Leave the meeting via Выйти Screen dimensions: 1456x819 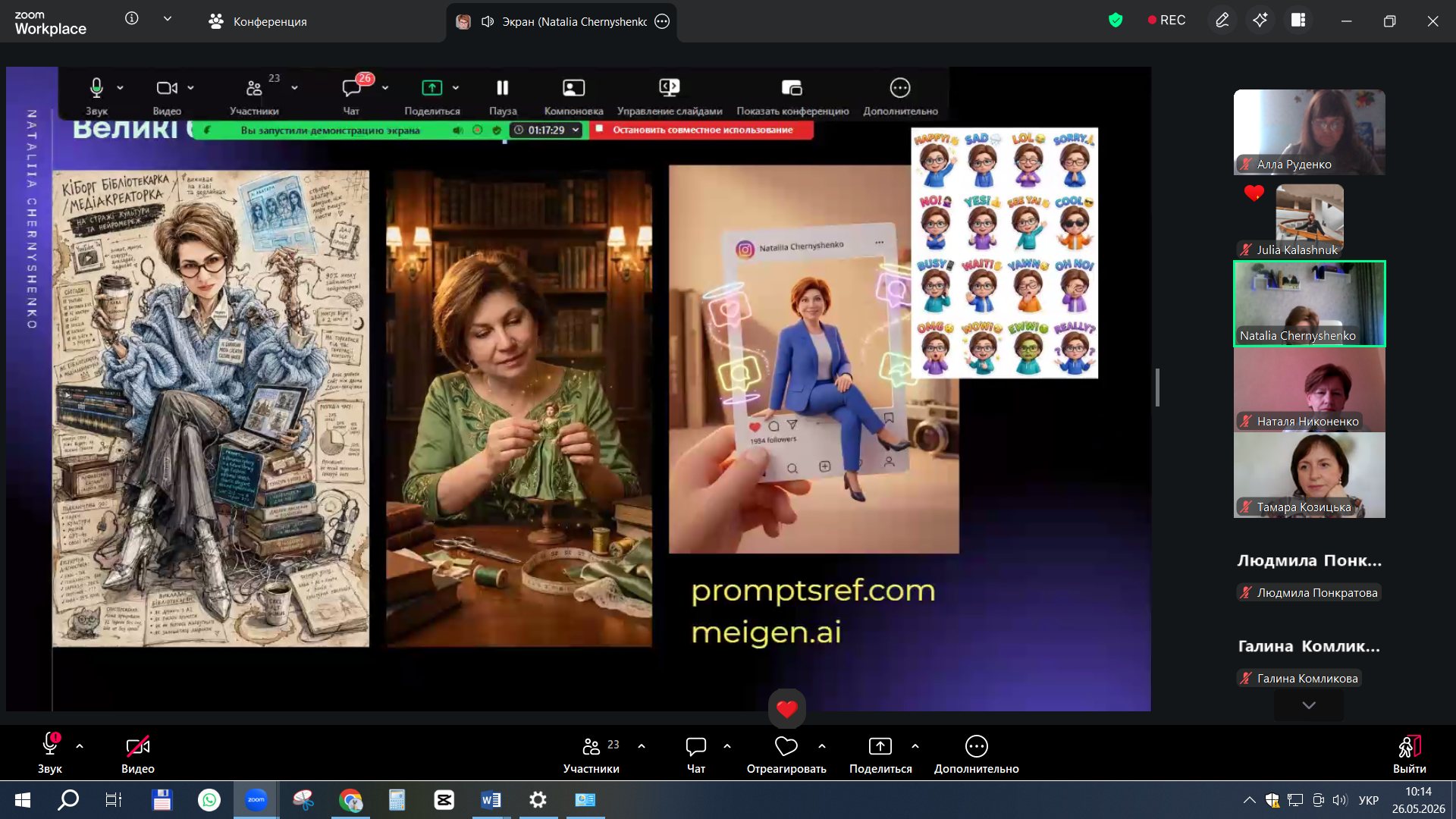pos(1409,755)
